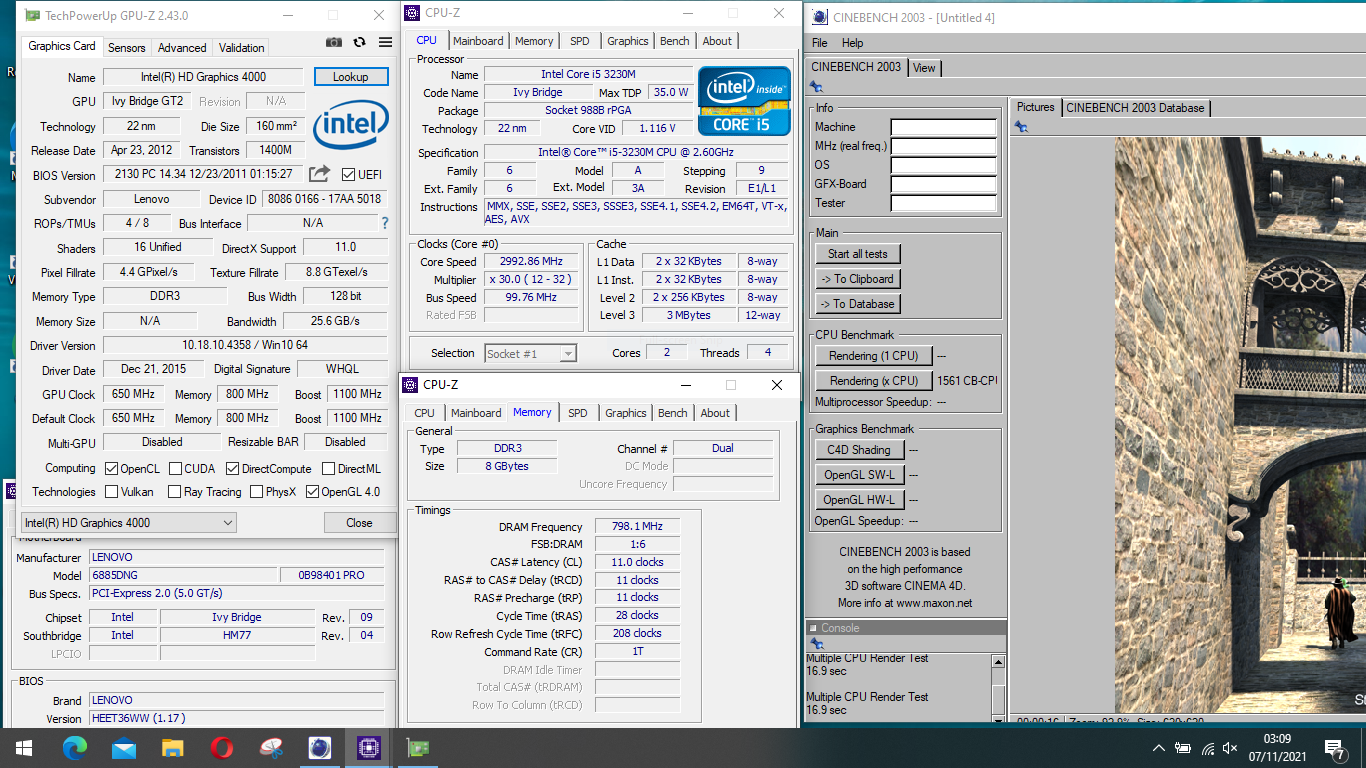This screenshot has width=1366, height=768.
Task: Click the pin icon under CINEBENCH 2003 tab
Action: click(816, 87)
